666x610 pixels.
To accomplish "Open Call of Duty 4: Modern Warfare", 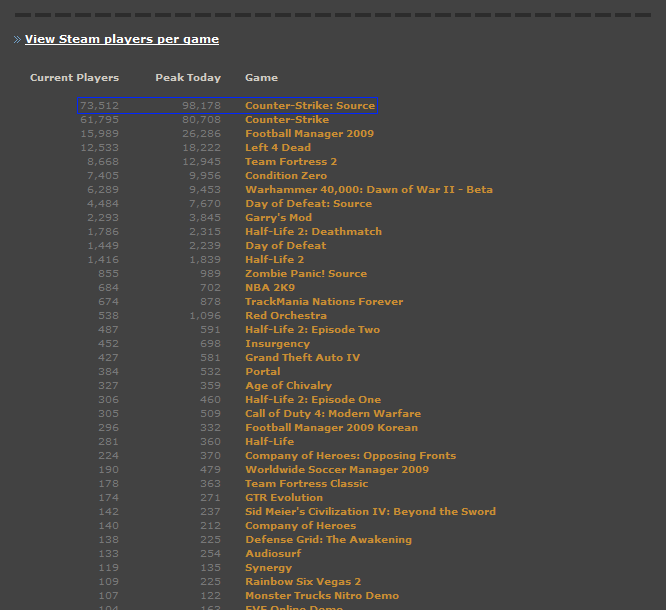I will pos(333,414).
